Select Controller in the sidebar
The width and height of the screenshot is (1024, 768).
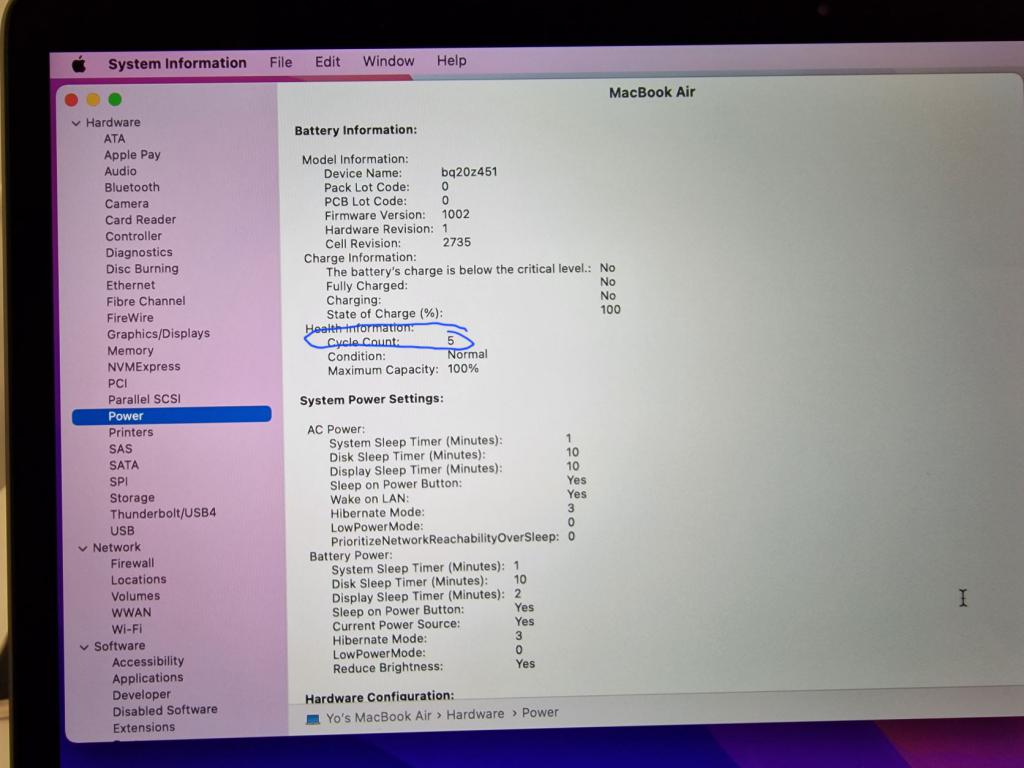(x=133, y=236)
